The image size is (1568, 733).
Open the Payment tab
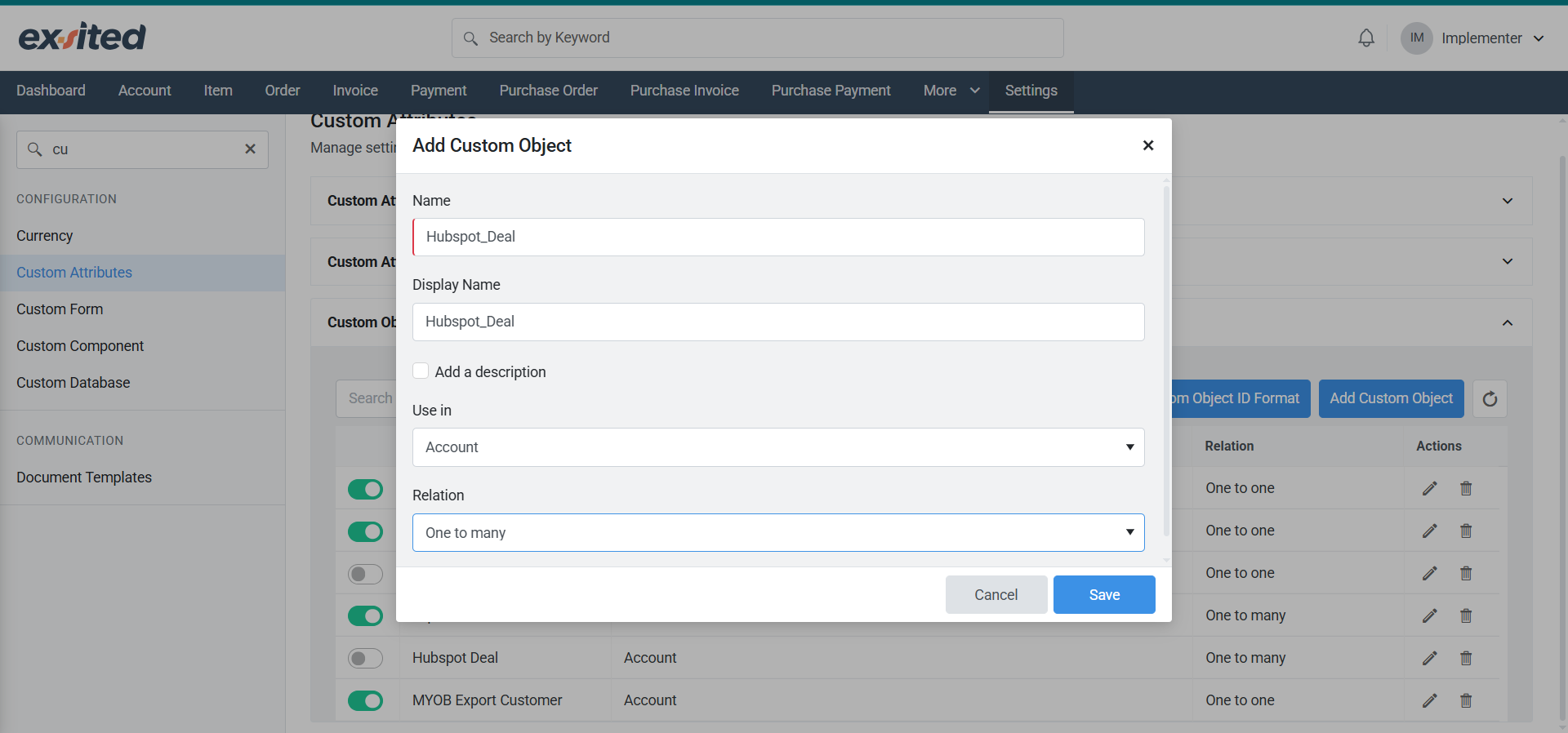[x=439, y=91]
